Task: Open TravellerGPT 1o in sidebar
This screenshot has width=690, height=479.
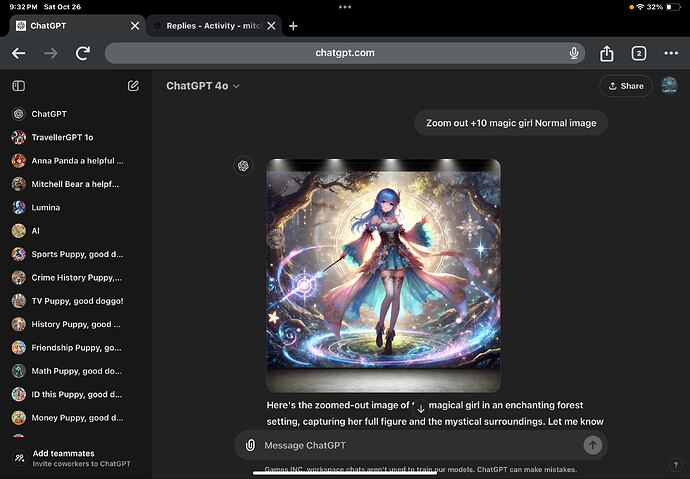Action: pyautogui.click(x=76, y=137)
